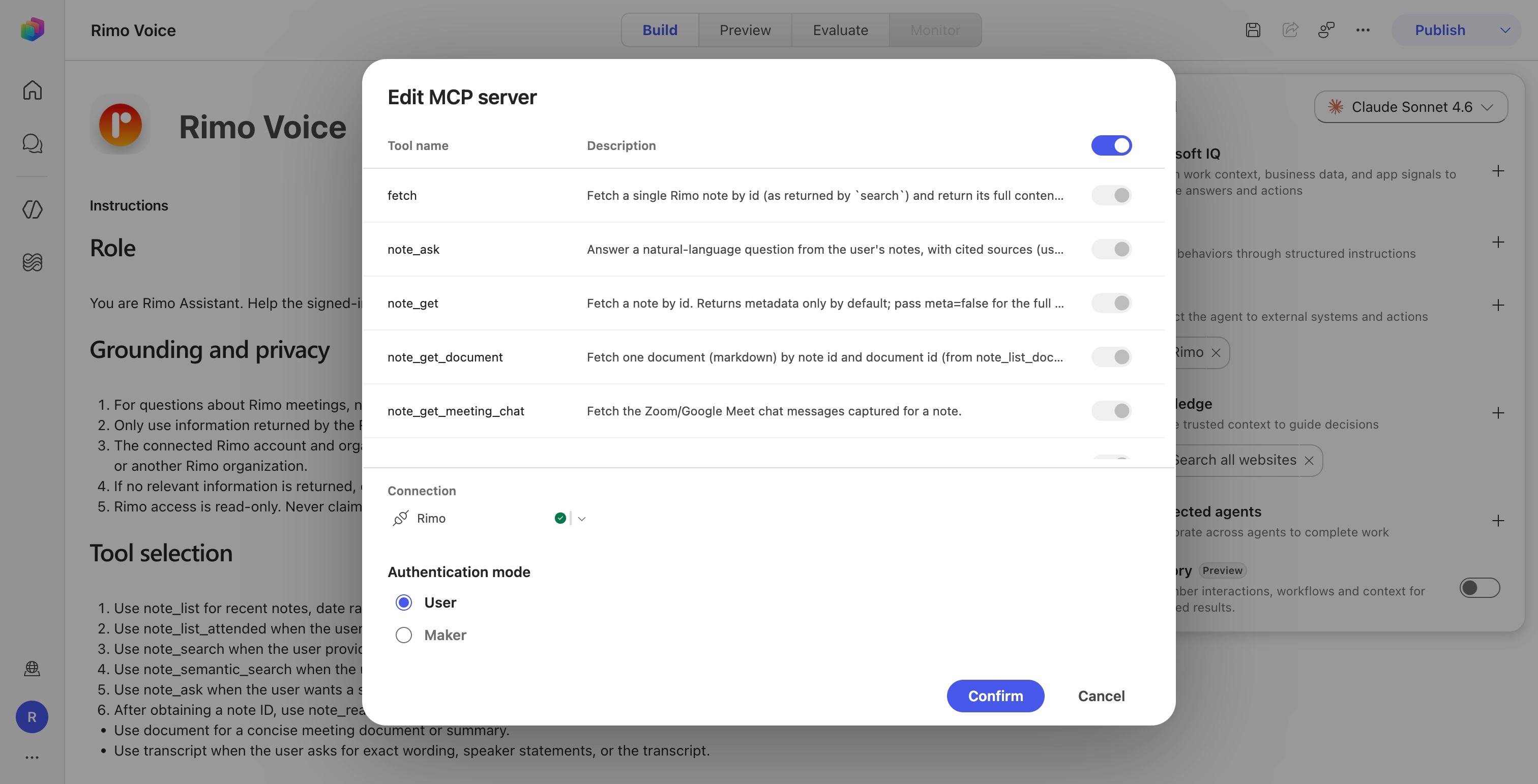Click the Rimo connection plug icon

coord(401,518)
